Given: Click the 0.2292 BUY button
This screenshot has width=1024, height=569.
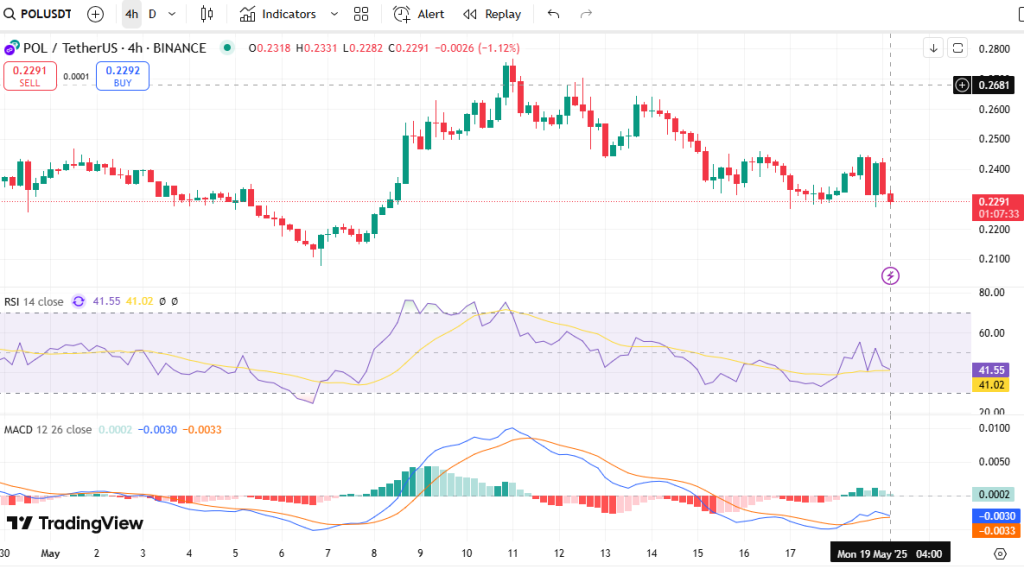Looking at the screenshot, I should click(x=123, y=76).
